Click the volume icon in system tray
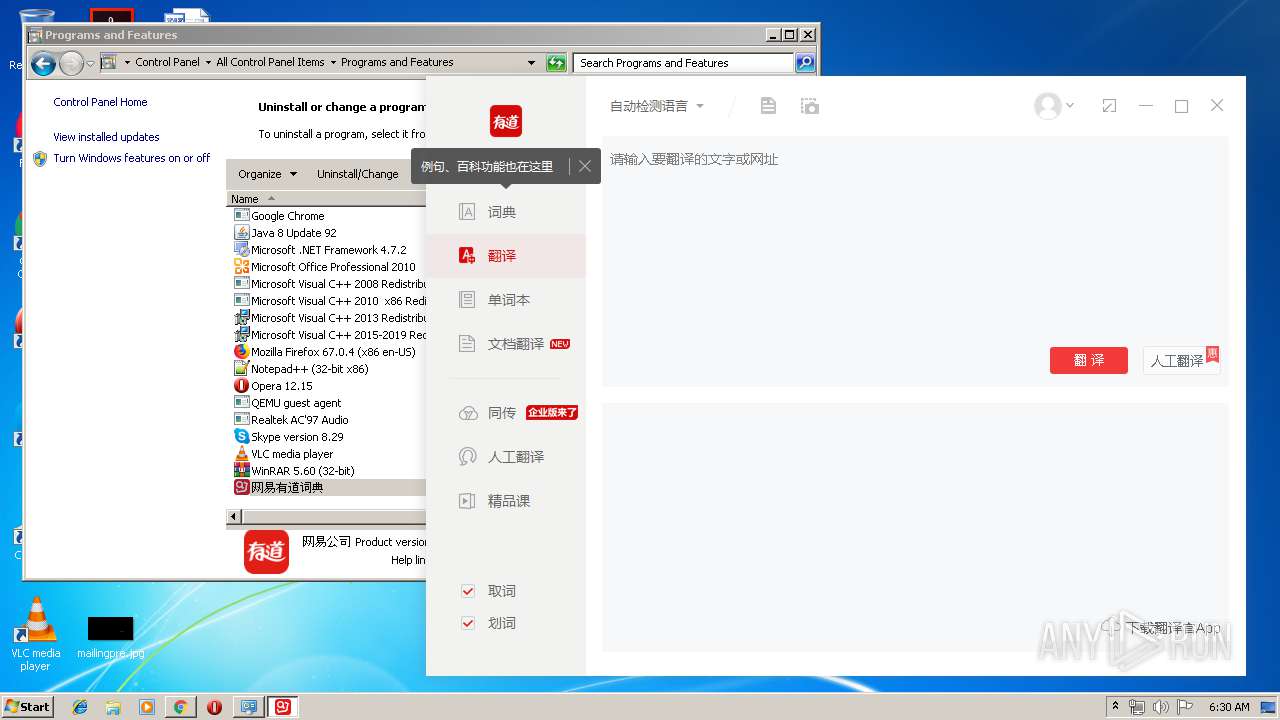This screenshot has height=720, width=1280. pyautogui.click(x=1160, y=707)
